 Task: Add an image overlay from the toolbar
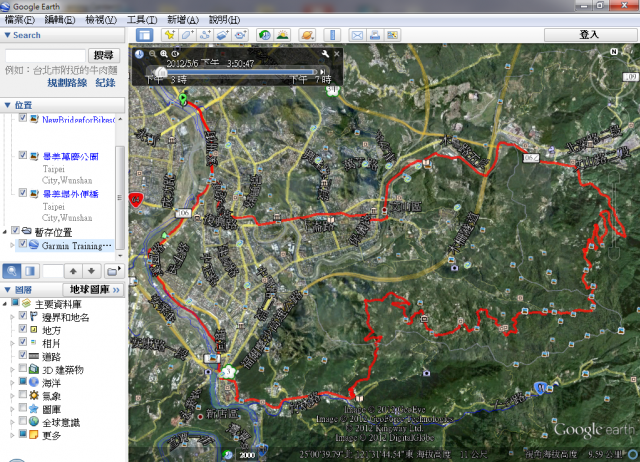click(223, 35)
